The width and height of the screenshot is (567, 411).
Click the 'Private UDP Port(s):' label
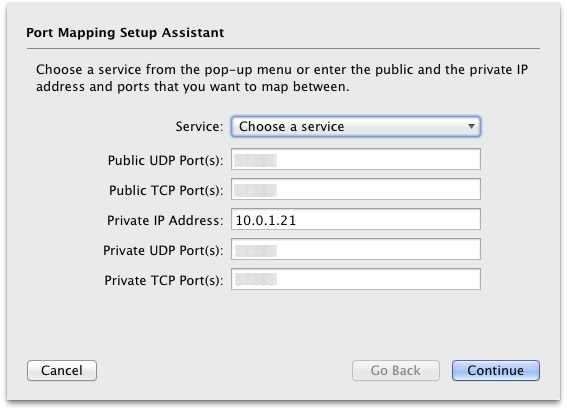(x=163, y=251)
